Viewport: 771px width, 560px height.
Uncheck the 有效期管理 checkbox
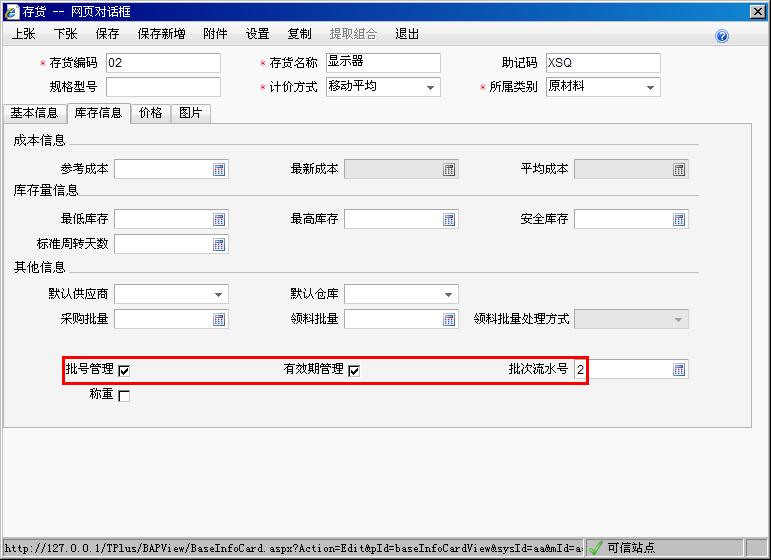pos(354,371)
